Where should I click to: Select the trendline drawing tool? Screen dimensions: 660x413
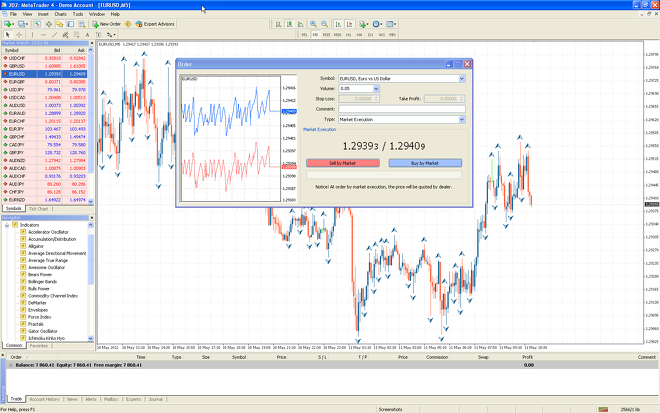[x=54, y=35]
